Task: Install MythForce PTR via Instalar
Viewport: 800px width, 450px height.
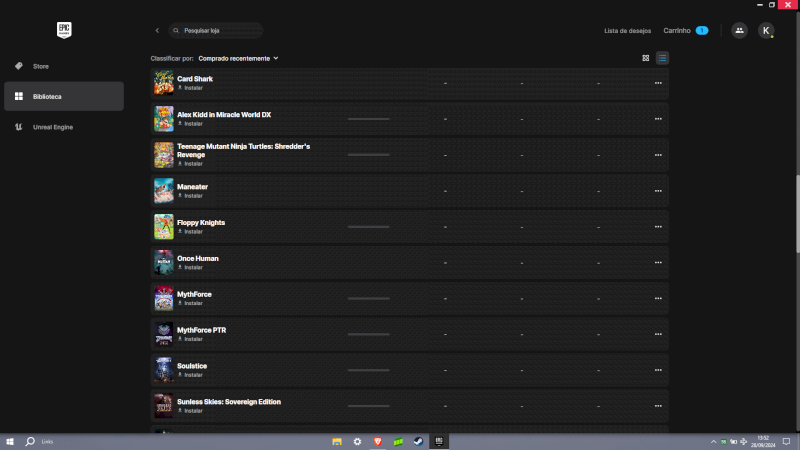Action: tap(190, 339)
